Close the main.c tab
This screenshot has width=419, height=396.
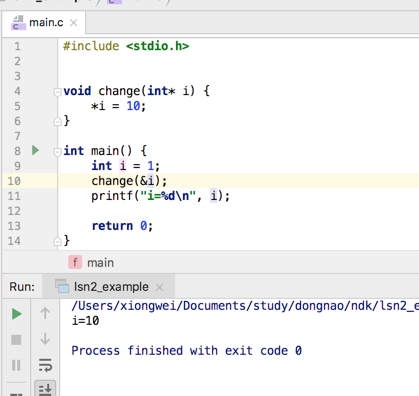pos(74,23)
